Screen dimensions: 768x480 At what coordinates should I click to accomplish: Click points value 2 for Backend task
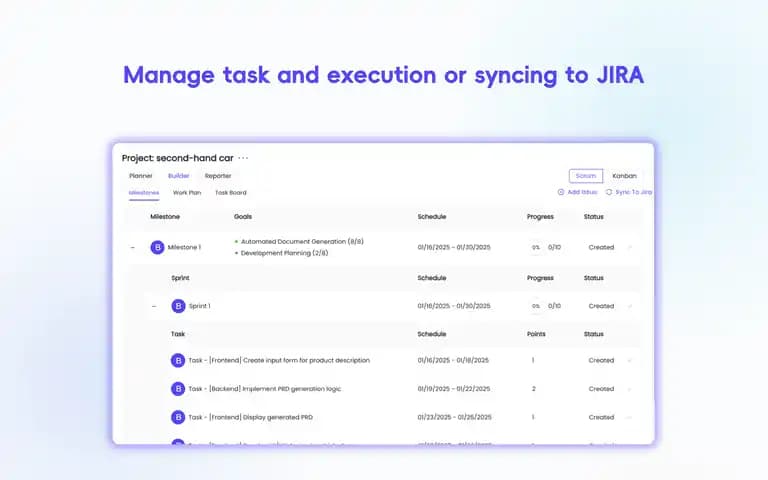(533, 389)
